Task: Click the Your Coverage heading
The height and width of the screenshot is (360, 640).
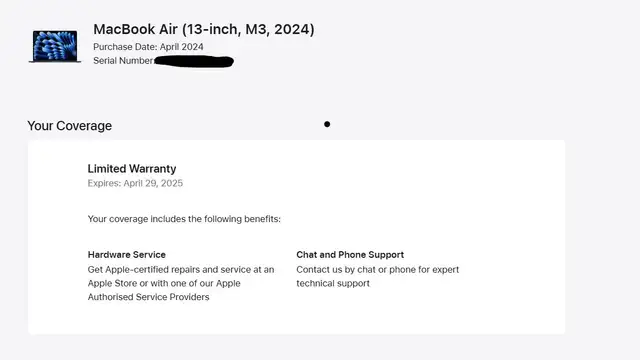Action: 69,126
